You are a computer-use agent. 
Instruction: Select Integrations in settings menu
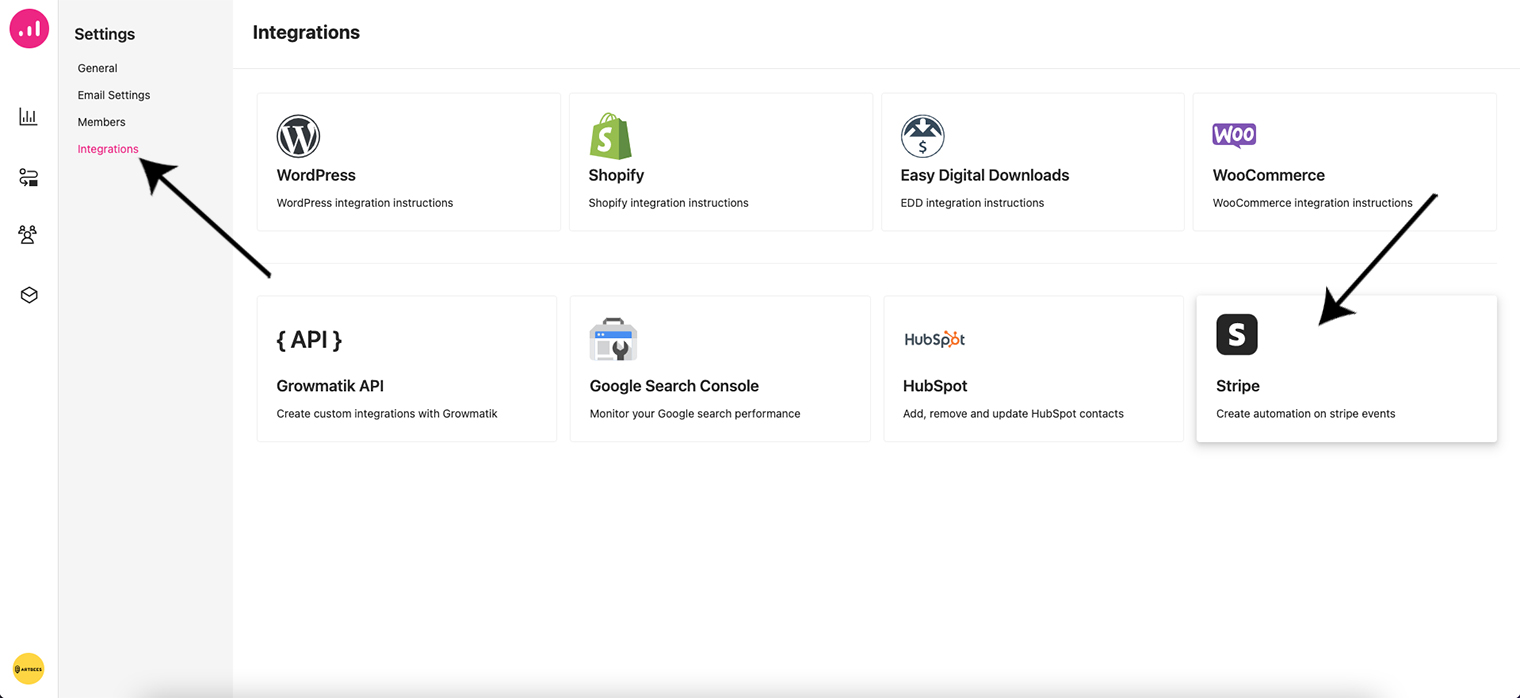[x=108, y=149]
